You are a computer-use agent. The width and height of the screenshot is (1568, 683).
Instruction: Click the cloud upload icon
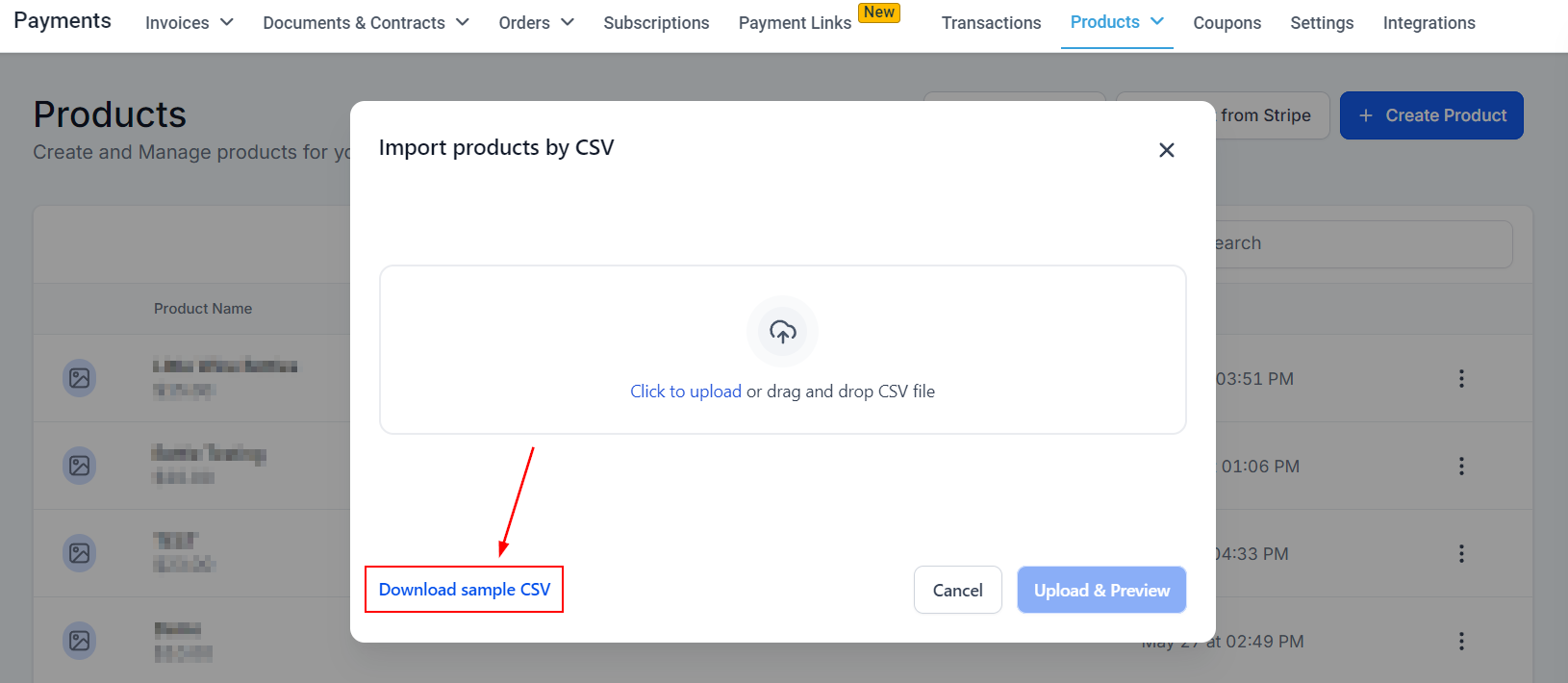(782, 332)
